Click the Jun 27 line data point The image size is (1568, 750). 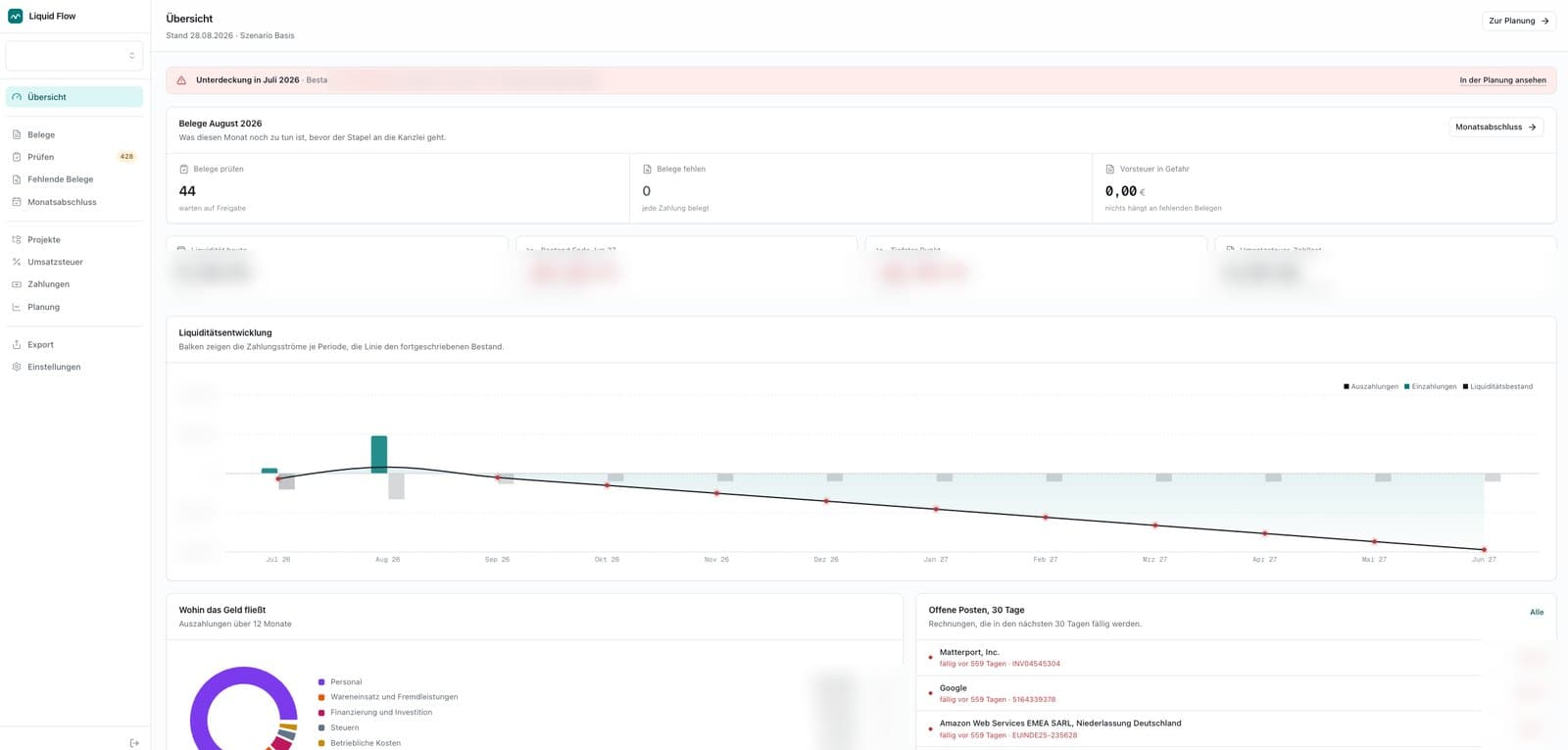[1484, 550]
